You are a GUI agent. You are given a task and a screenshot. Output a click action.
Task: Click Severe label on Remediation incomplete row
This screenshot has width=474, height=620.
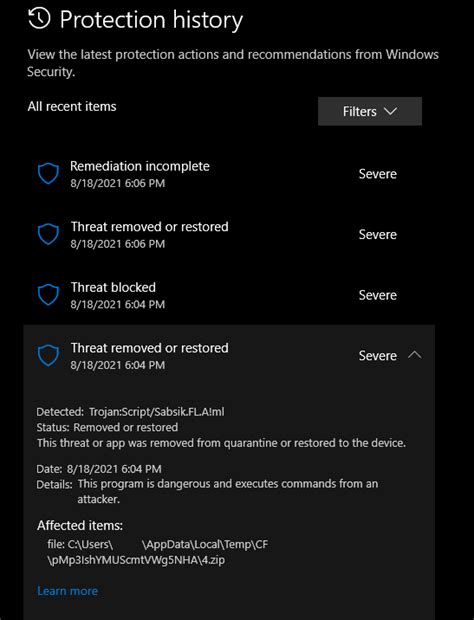tap(378, 174)
